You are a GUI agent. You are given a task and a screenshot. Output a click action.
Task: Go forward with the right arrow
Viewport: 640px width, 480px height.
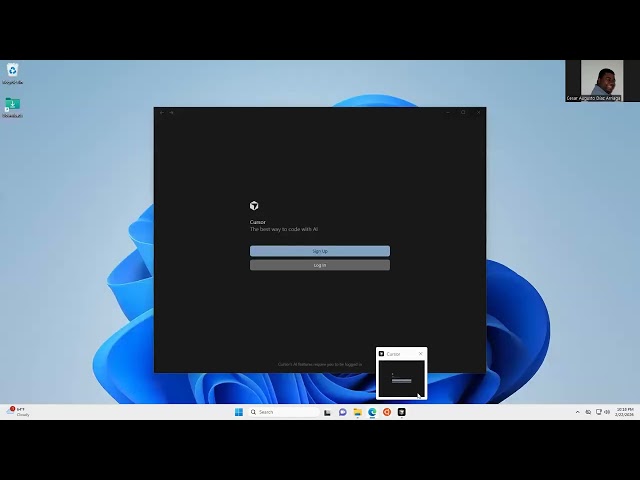[171, 112]
